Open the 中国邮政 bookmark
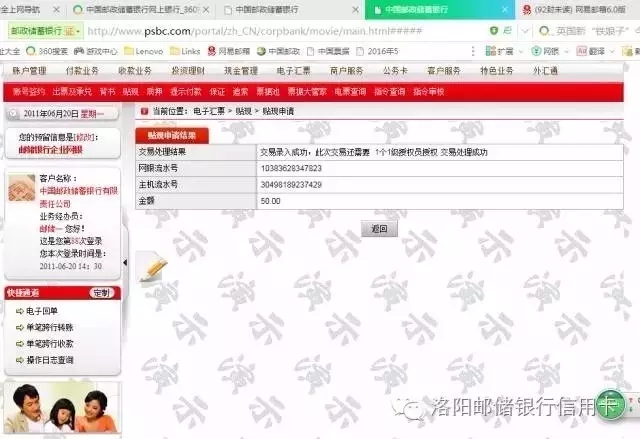The width and height of the screenshot is (640, 439). [278, 51]
